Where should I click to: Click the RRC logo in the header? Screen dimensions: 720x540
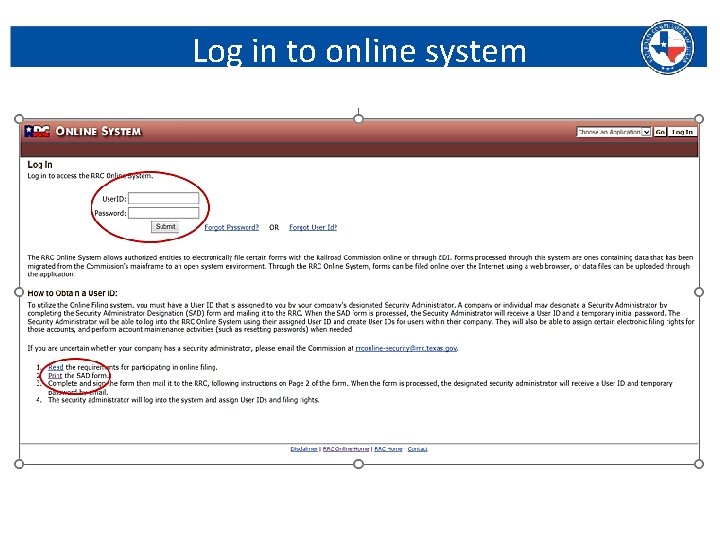pyautogui.click(x=37, y=132)
